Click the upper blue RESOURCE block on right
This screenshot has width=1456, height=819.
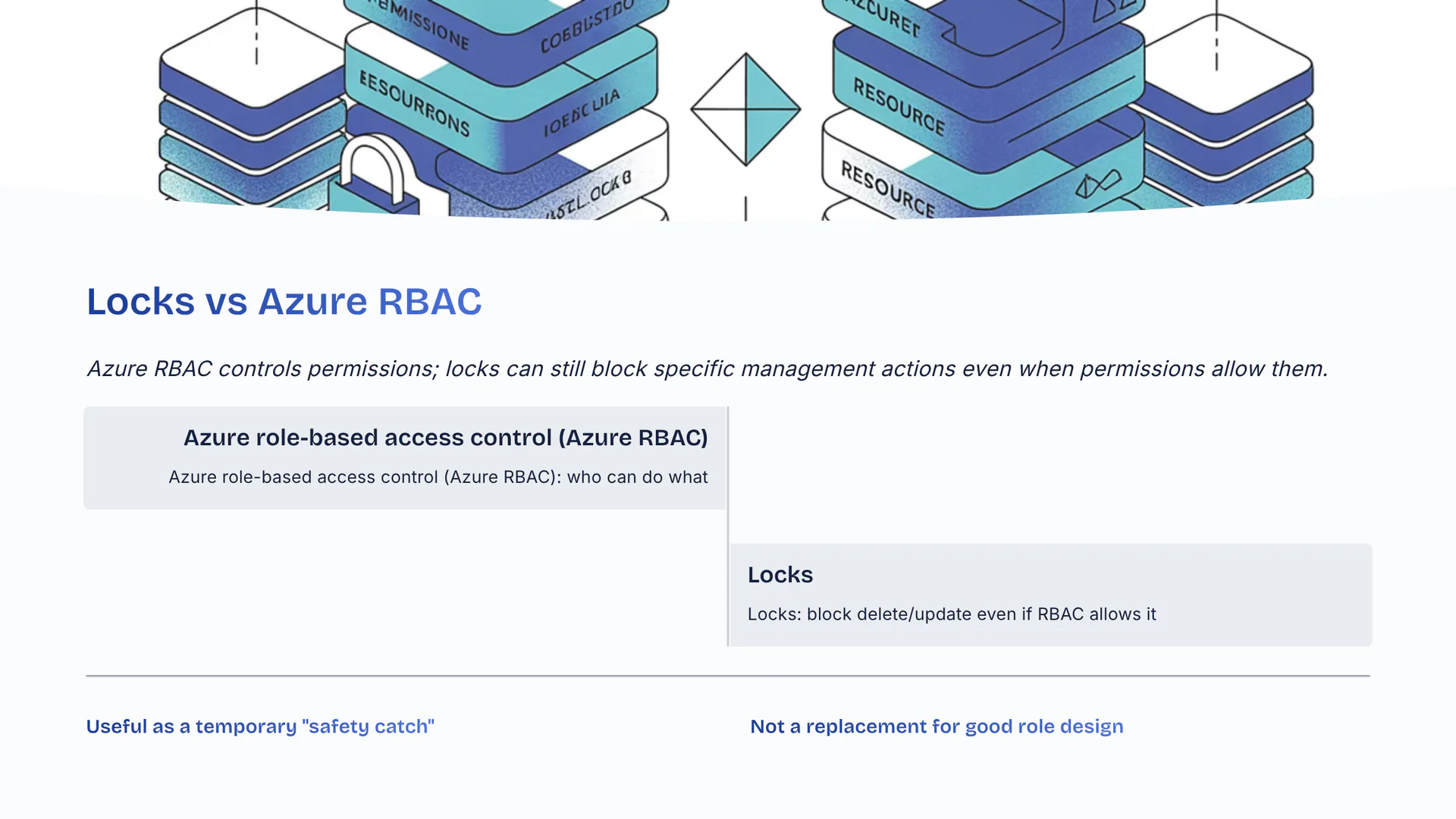click(899, 106)
